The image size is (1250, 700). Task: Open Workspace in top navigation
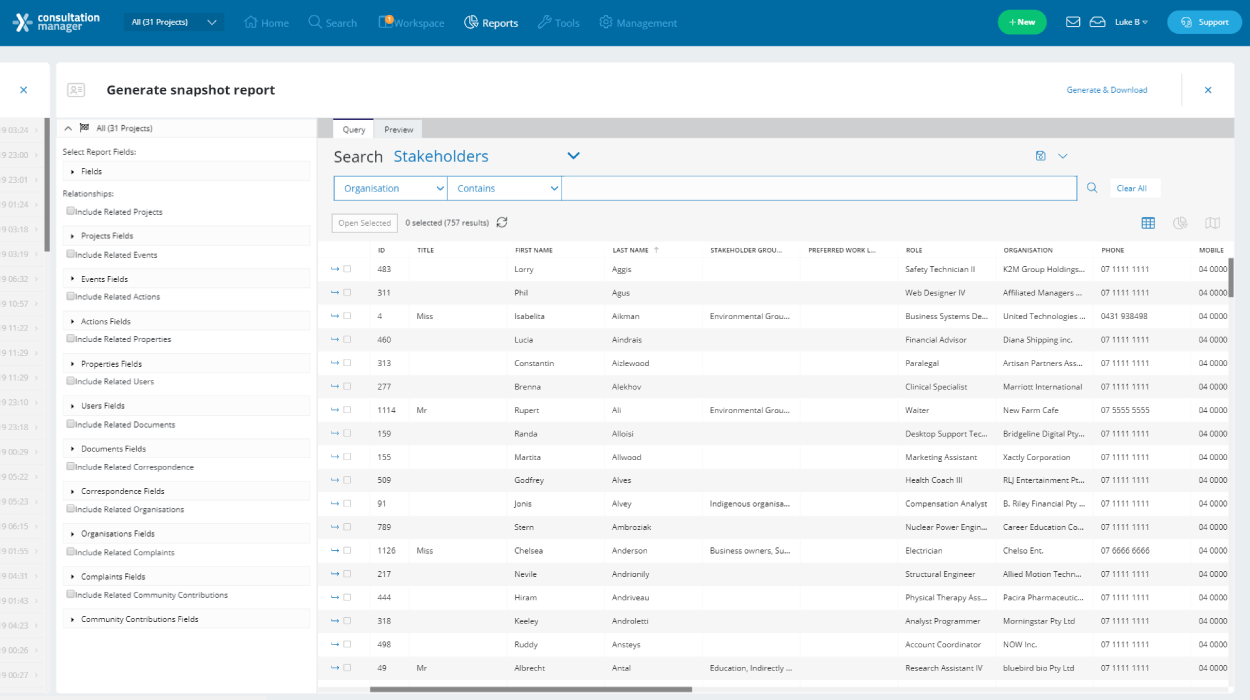[x=411, y=22]
